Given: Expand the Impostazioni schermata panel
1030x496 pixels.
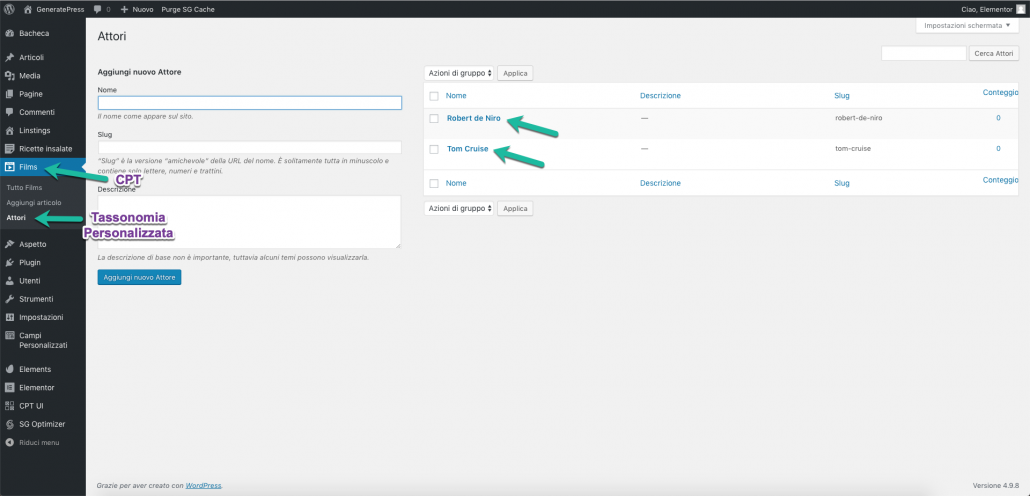Looking at the screenshot, I should tap(966, 25).
